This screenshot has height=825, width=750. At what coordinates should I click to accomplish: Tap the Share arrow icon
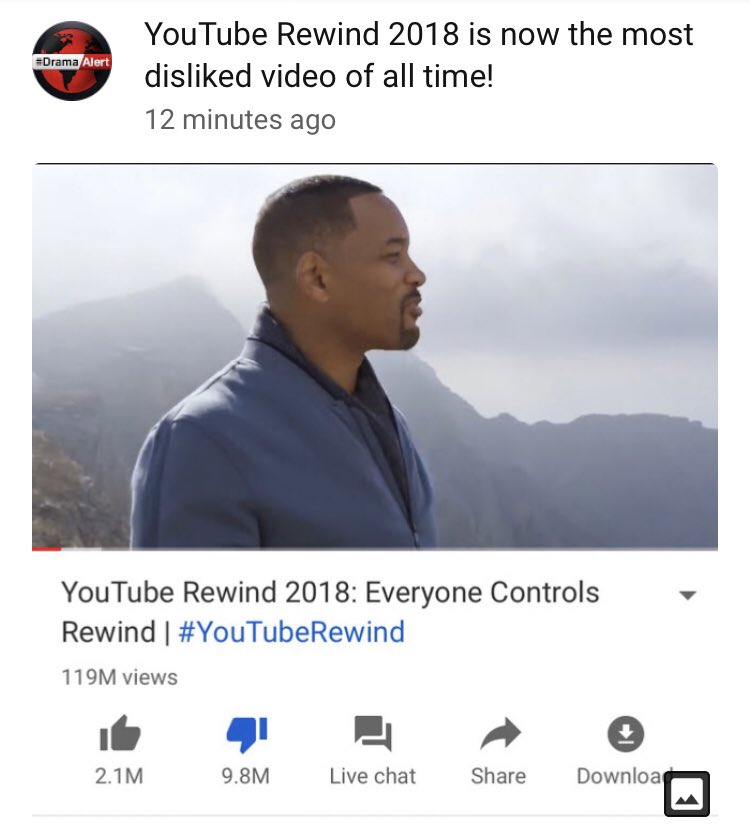(500, 733)
